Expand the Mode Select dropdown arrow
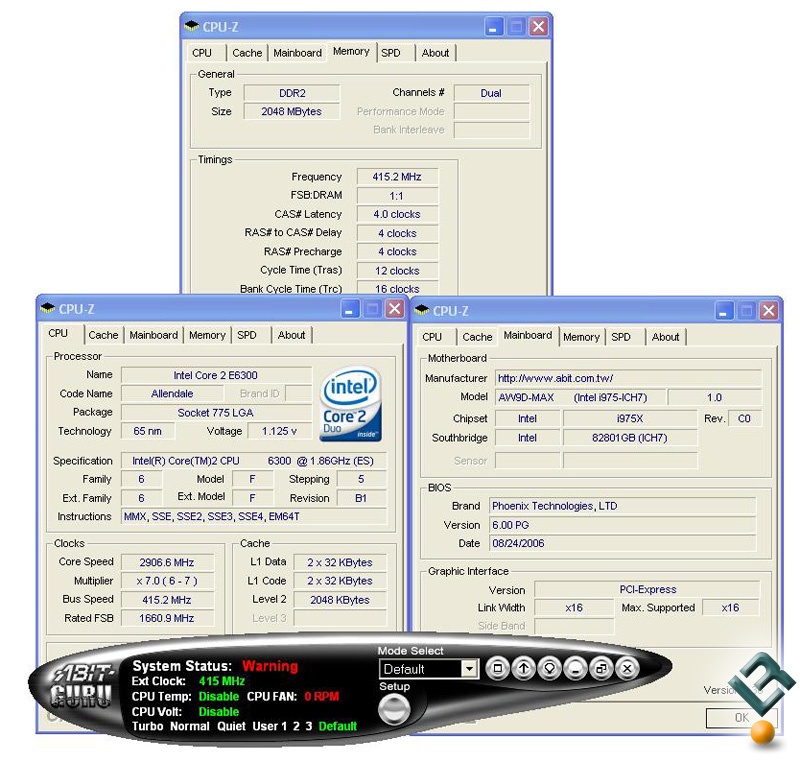This screenshot has width=800, height=762. tap(469, 669)
